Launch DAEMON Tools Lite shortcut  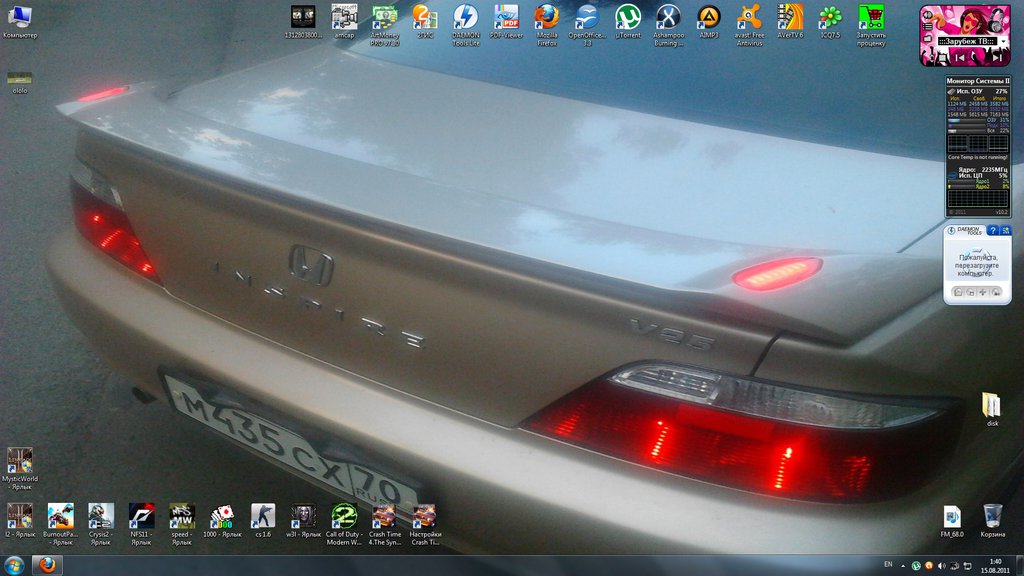point(466,25)
